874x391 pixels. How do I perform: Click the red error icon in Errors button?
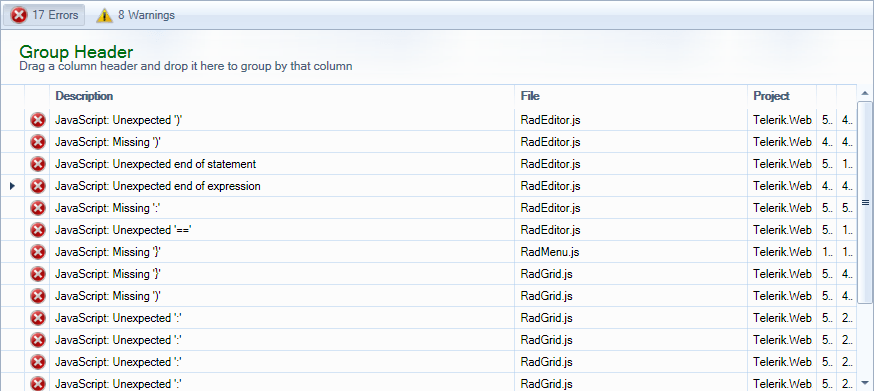(19, 16)
